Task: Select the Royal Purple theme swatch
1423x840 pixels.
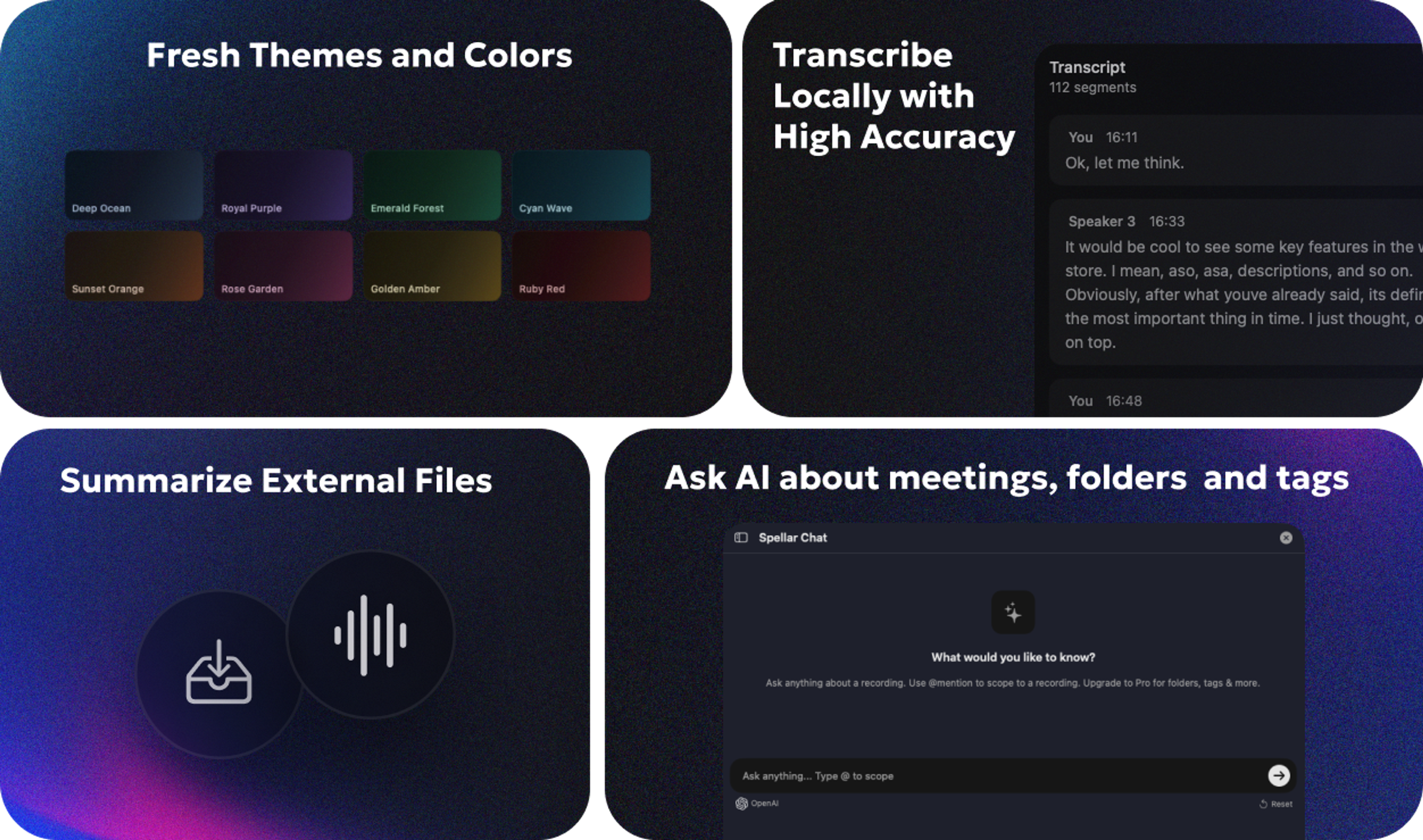Action: 283,185
